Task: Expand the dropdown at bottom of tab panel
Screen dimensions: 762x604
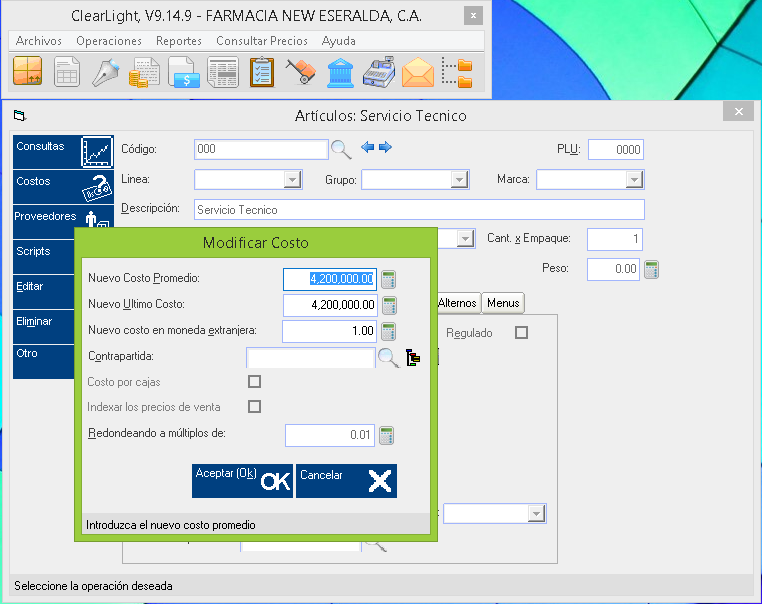Action: [x=536, y=514]
